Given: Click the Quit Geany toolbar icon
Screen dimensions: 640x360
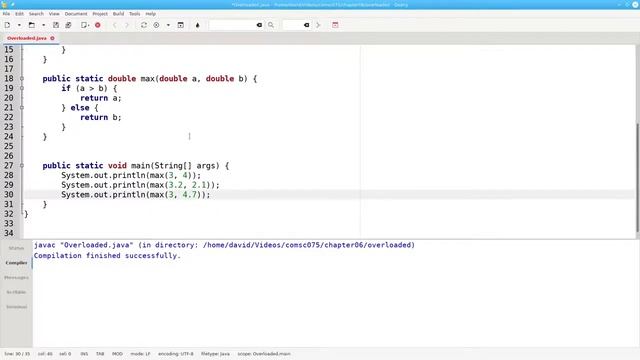Looking at the screenshot, I should (x=335, y=25).
